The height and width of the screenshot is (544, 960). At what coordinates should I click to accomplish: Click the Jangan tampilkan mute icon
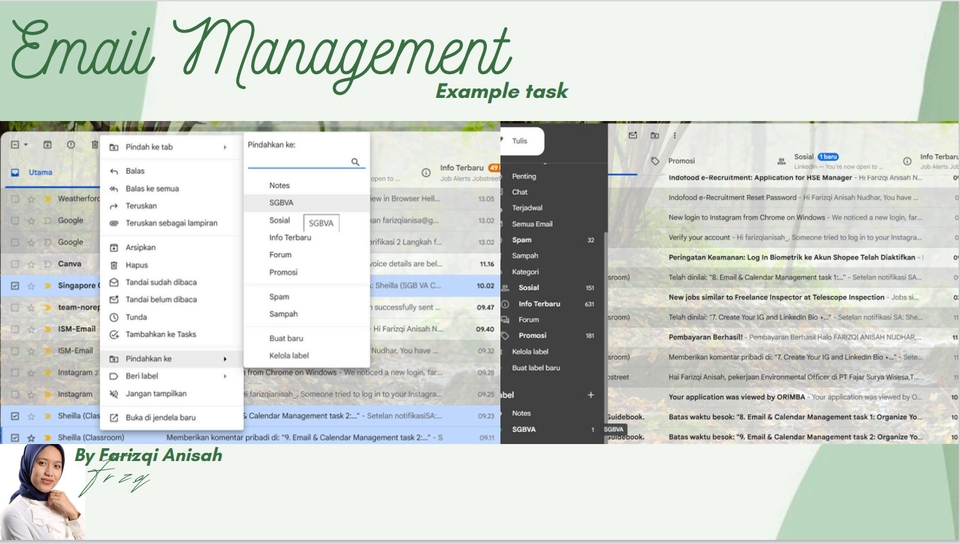(x=114, y=393)
